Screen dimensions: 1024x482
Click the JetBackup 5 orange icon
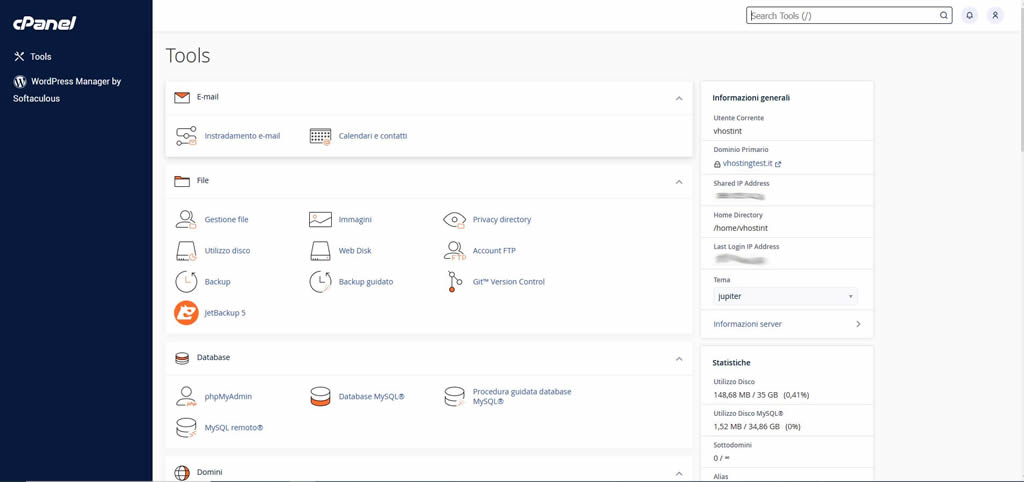click(186, 313)
